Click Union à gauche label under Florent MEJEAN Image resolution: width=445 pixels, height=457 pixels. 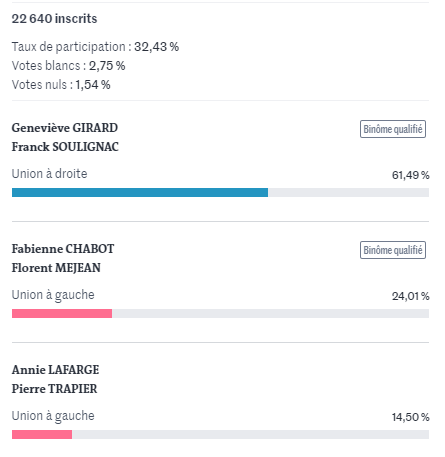tap(53, 295)
